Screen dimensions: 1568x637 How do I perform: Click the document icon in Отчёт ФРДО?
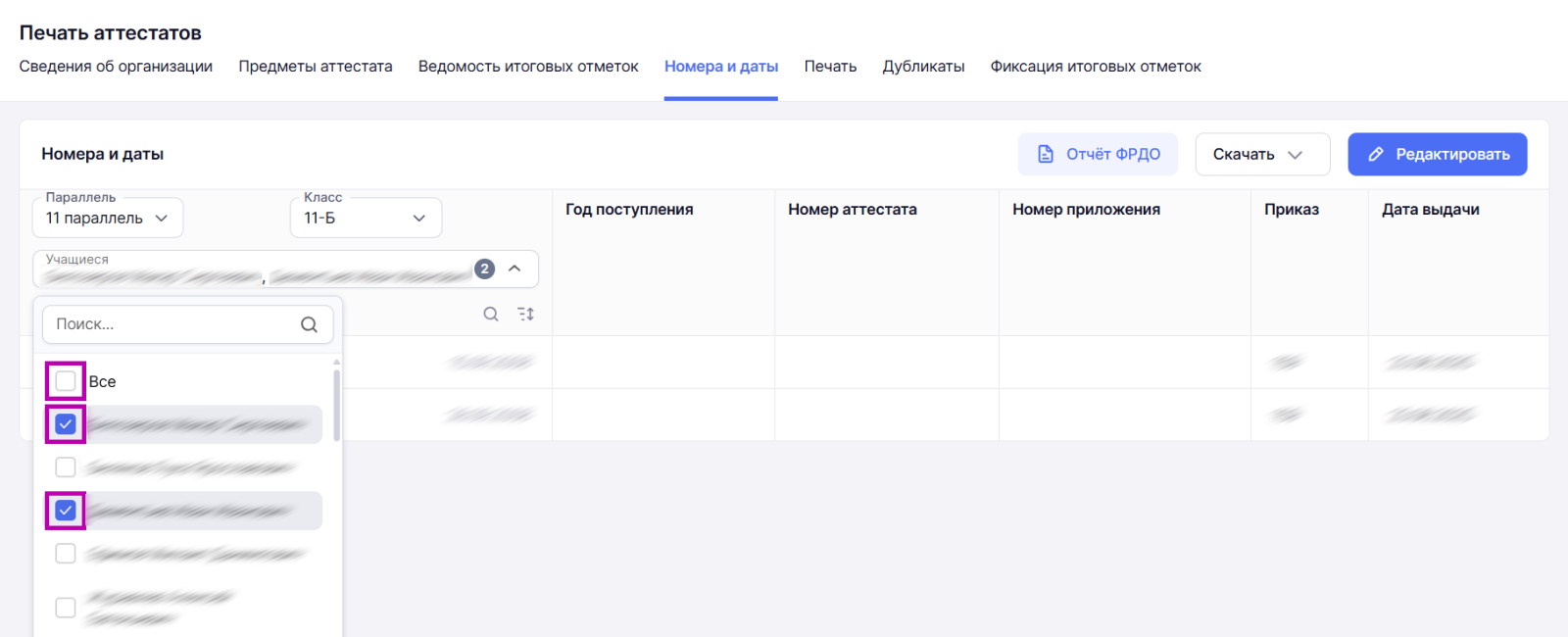[1046, 154]
